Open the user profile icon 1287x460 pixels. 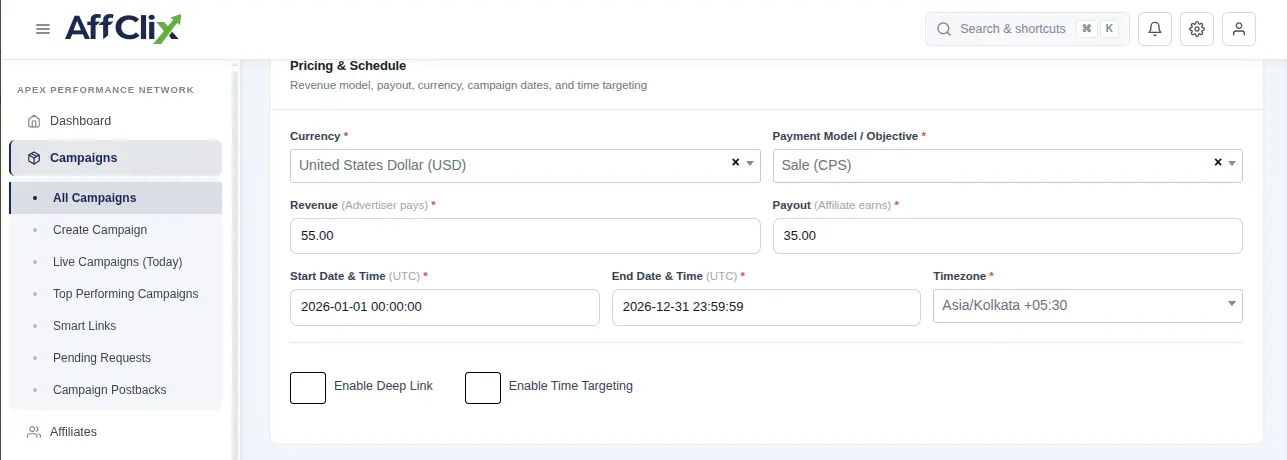coord(1239,29)
